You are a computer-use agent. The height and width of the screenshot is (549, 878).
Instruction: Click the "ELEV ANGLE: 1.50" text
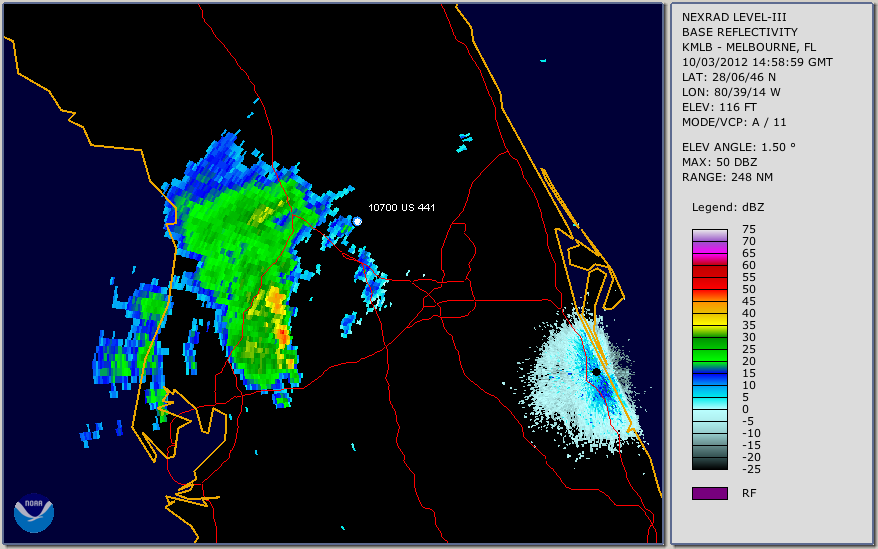pos(739,147)
